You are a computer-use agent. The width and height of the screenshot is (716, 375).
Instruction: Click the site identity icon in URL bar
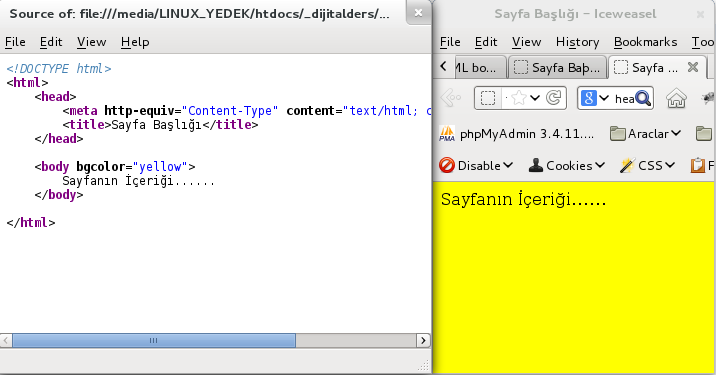[x=488, y=98]
